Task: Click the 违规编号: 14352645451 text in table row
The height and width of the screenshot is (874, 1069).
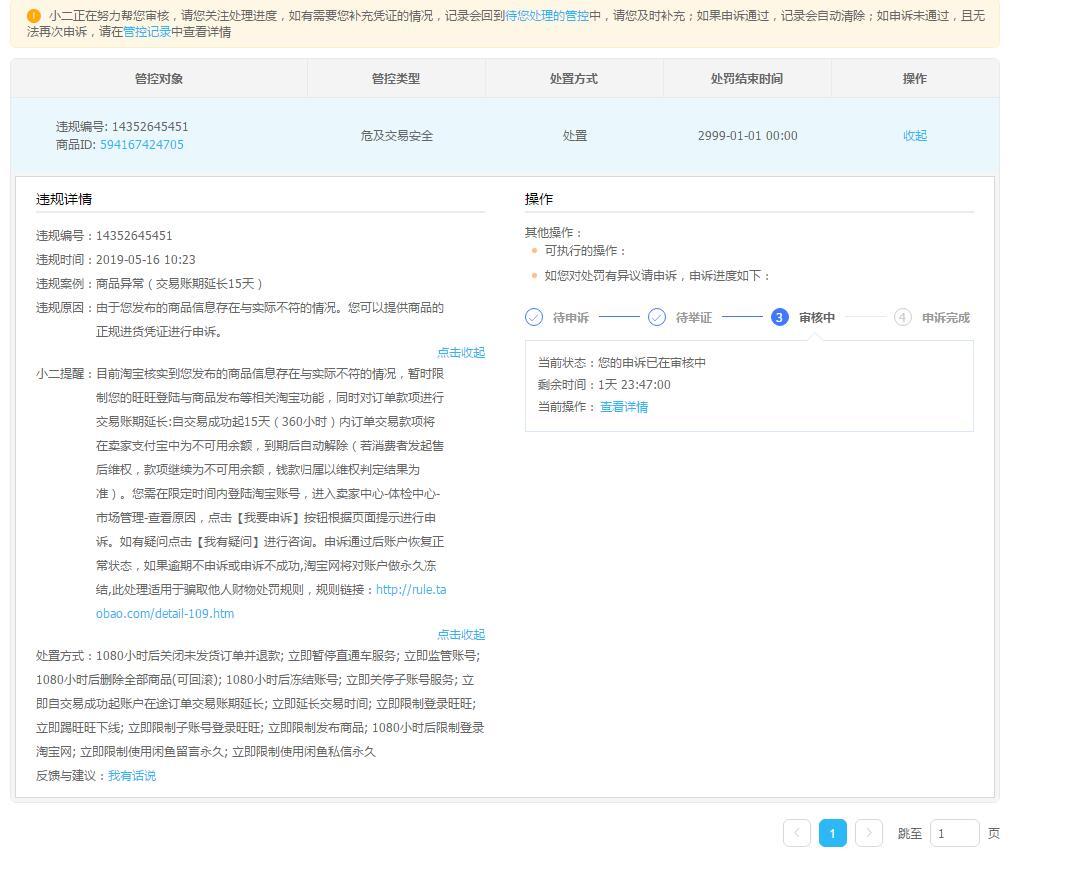Action: [x=122, y=127]
